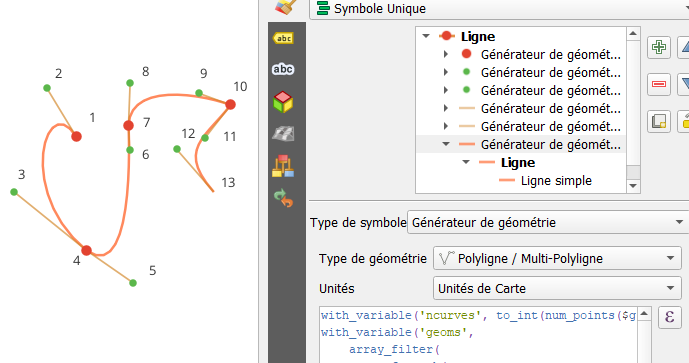This screenshot has width=689, height=363.
Task: Select the nested Ligne sub-symbol row
Action: tap(518, 162)
